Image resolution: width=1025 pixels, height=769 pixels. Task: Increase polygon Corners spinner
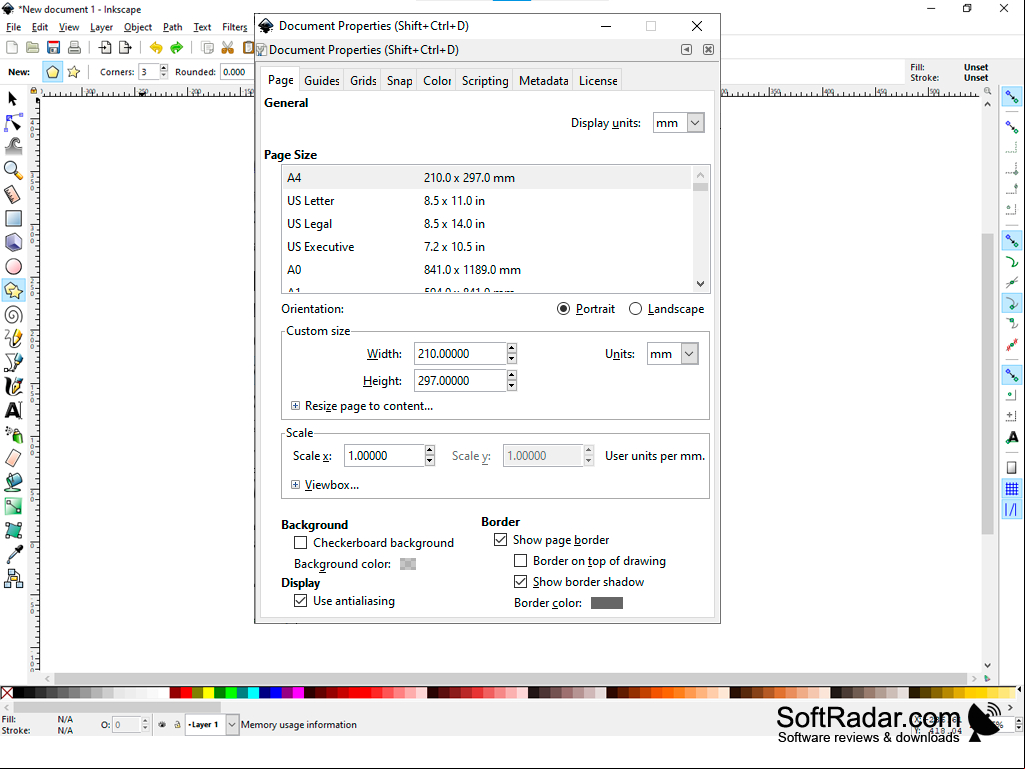163,67
